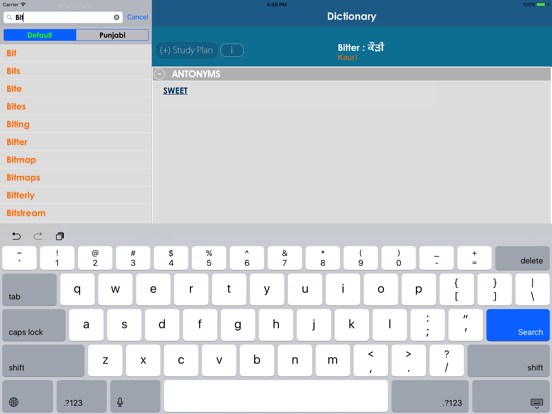Screen dimensions: 552x414
Task: Tap the tilde backtick key
Action: [19, 258]
